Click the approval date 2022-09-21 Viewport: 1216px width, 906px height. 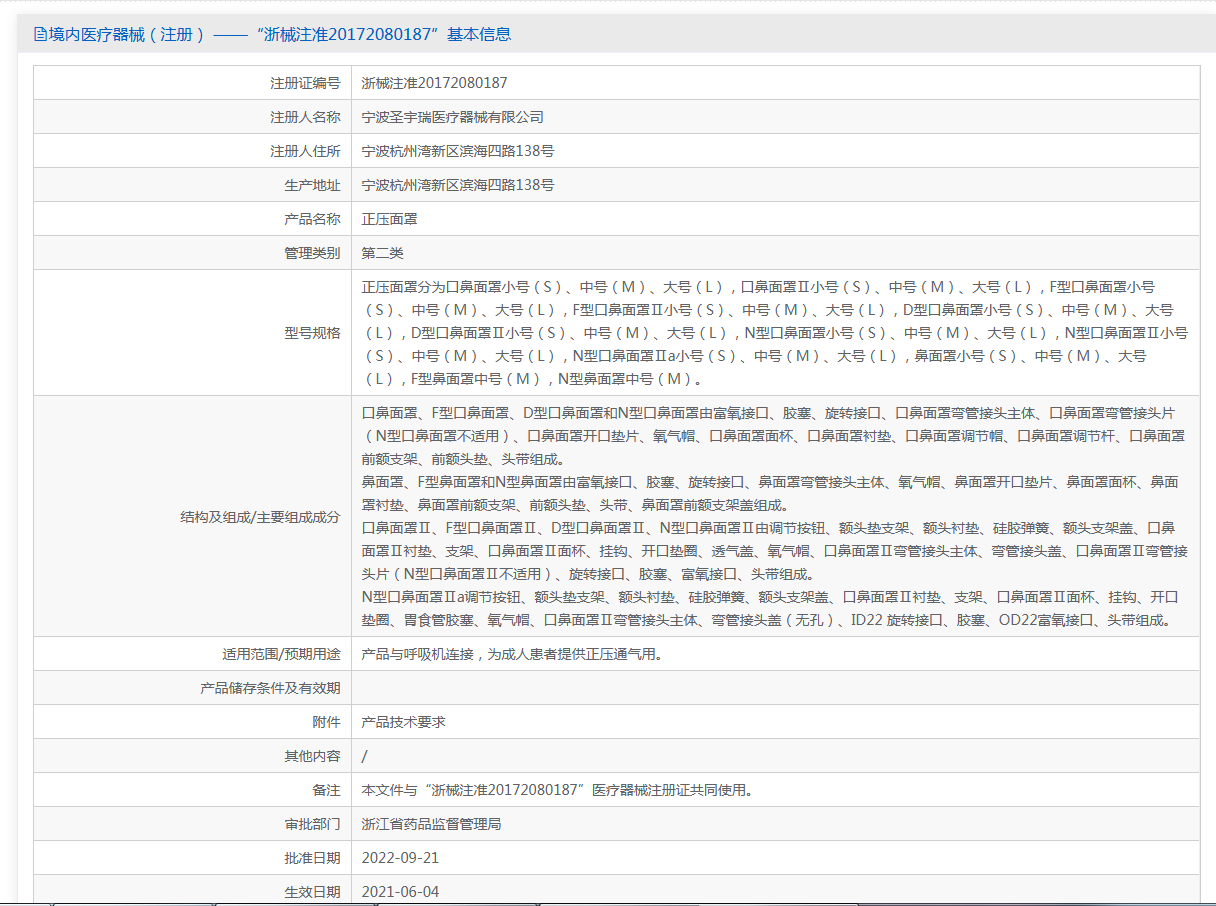[x=400, y=858]
